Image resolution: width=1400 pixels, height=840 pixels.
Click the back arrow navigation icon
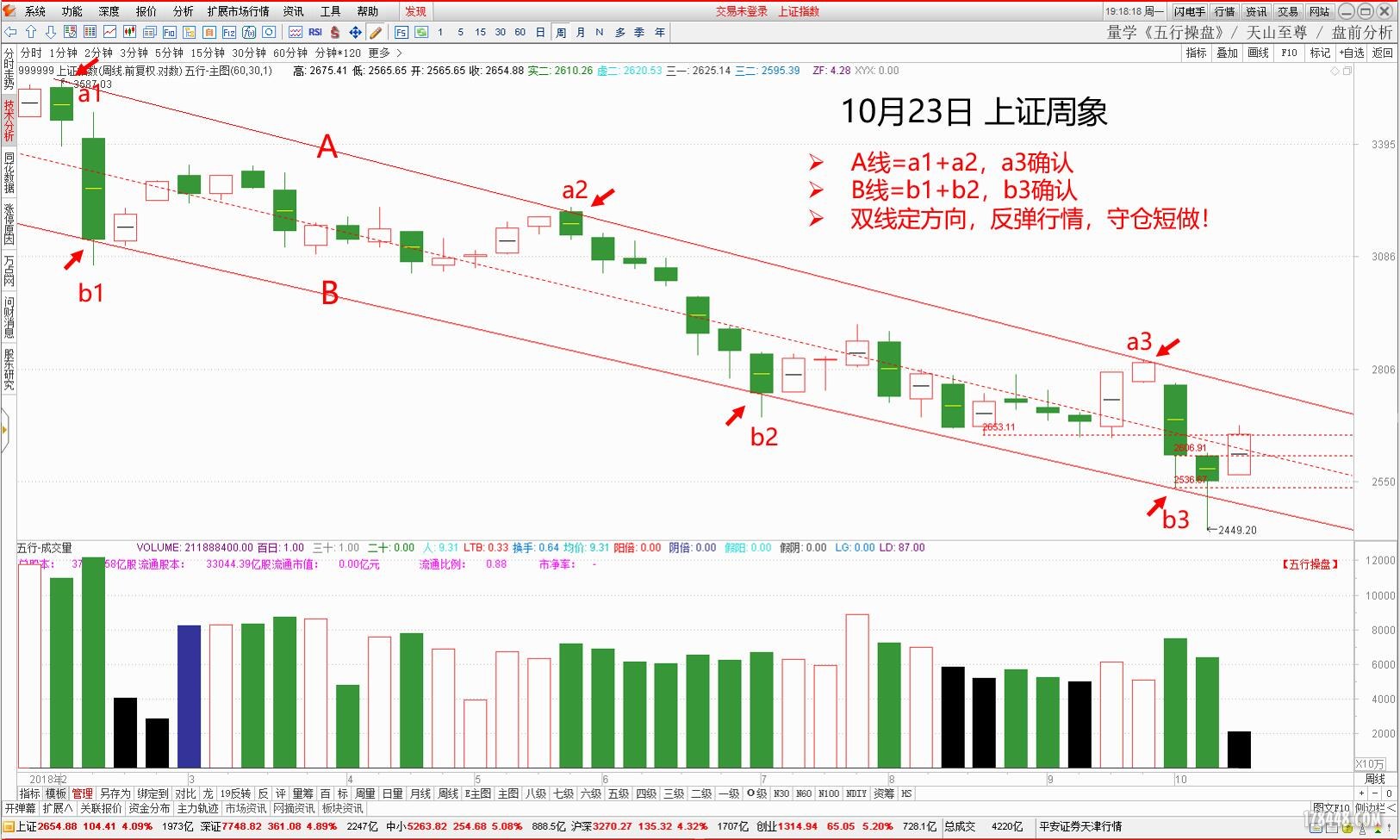(11, 32)
